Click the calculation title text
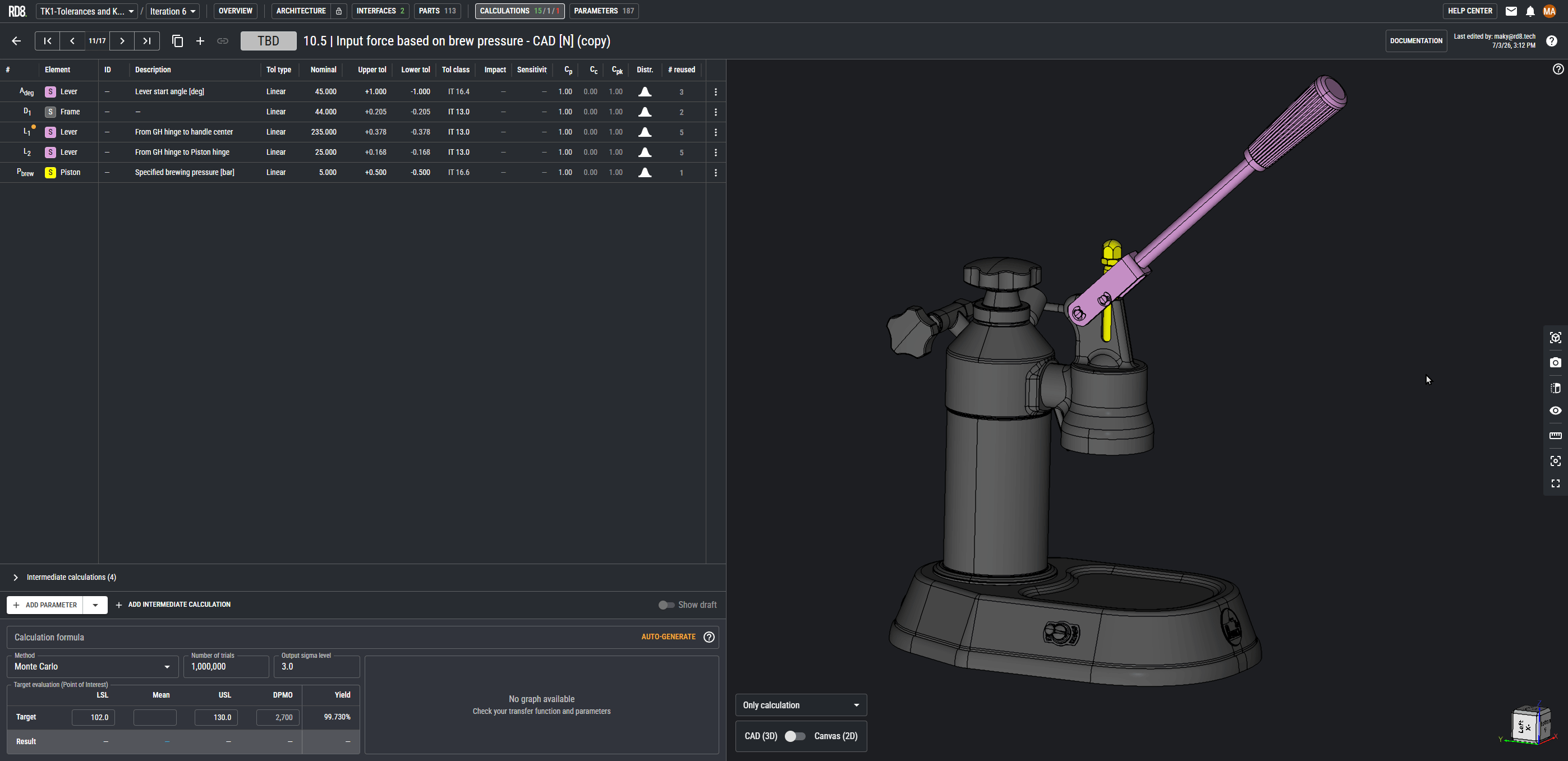Screen dimensions: 1568x761 coord(457,41)
